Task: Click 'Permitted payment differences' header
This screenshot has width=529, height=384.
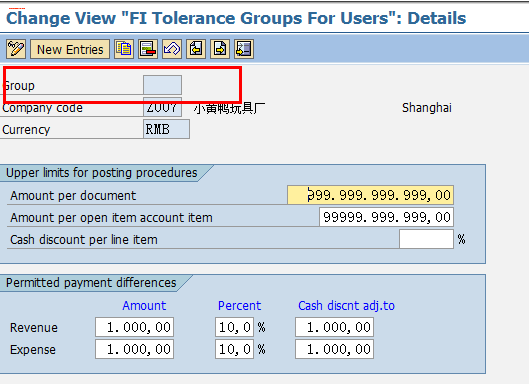Action: coord(91,283)
